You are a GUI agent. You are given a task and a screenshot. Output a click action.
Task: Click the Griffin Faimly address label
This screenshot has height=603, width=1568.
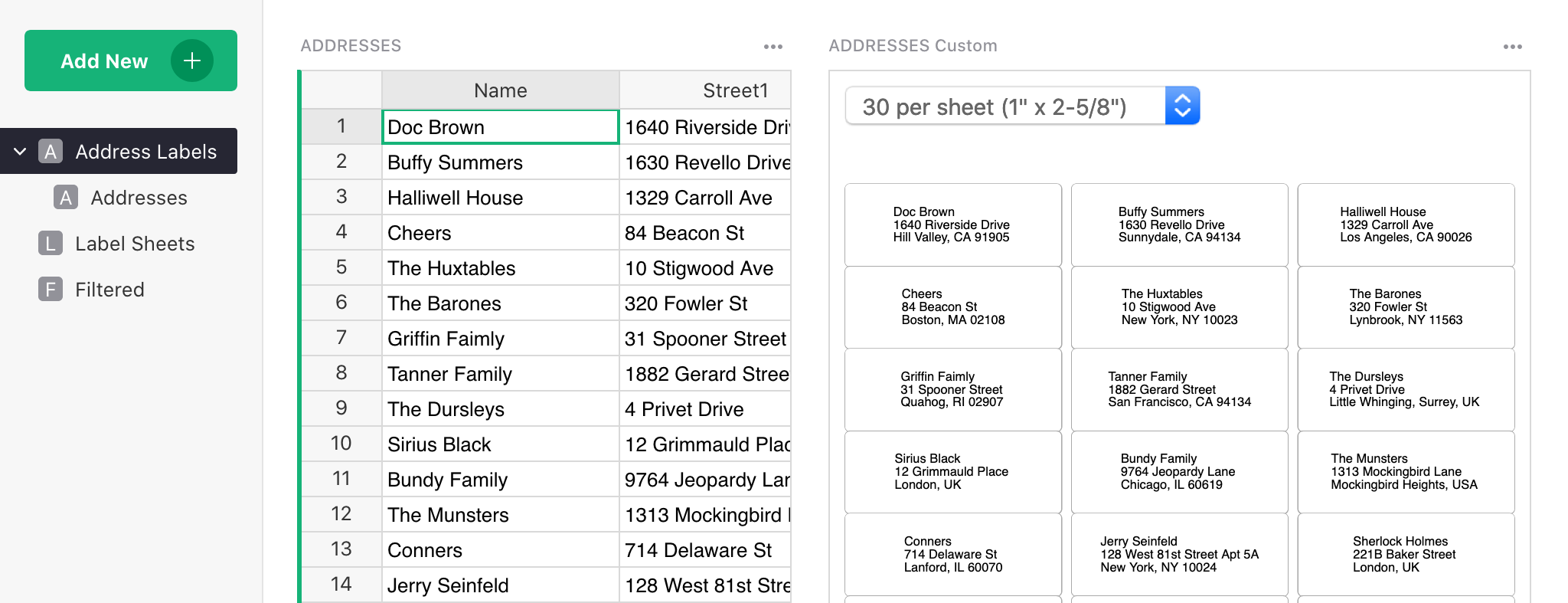coord(953,389)
